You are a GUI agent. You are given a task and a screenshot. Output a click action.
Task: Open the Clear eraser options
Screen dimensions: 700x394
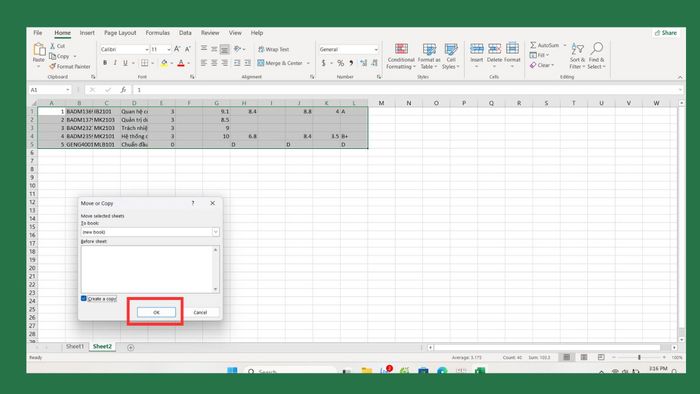[x=542, y=65]
